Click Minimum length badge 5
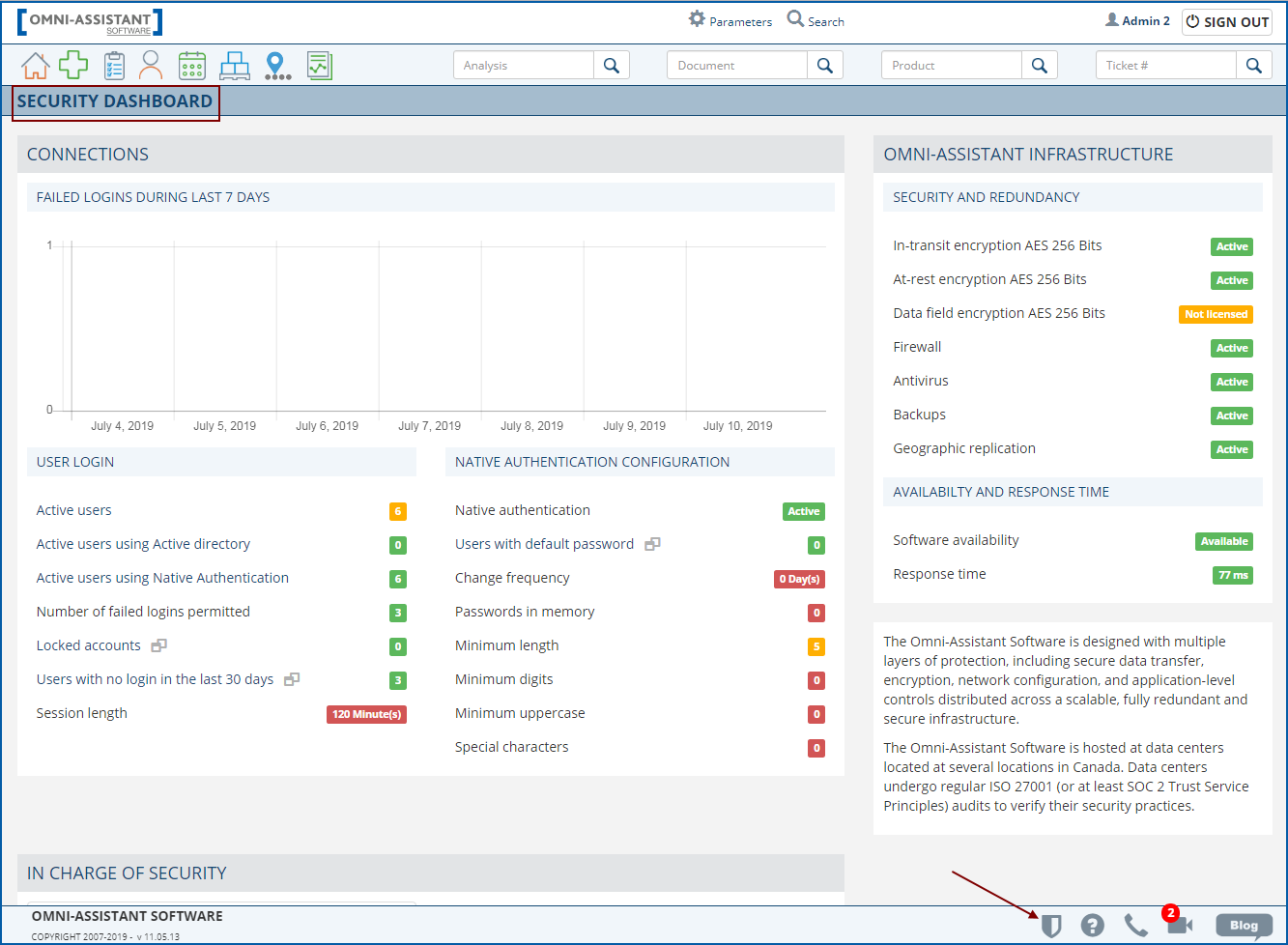 pyautogui.click(x=816, y=647)
